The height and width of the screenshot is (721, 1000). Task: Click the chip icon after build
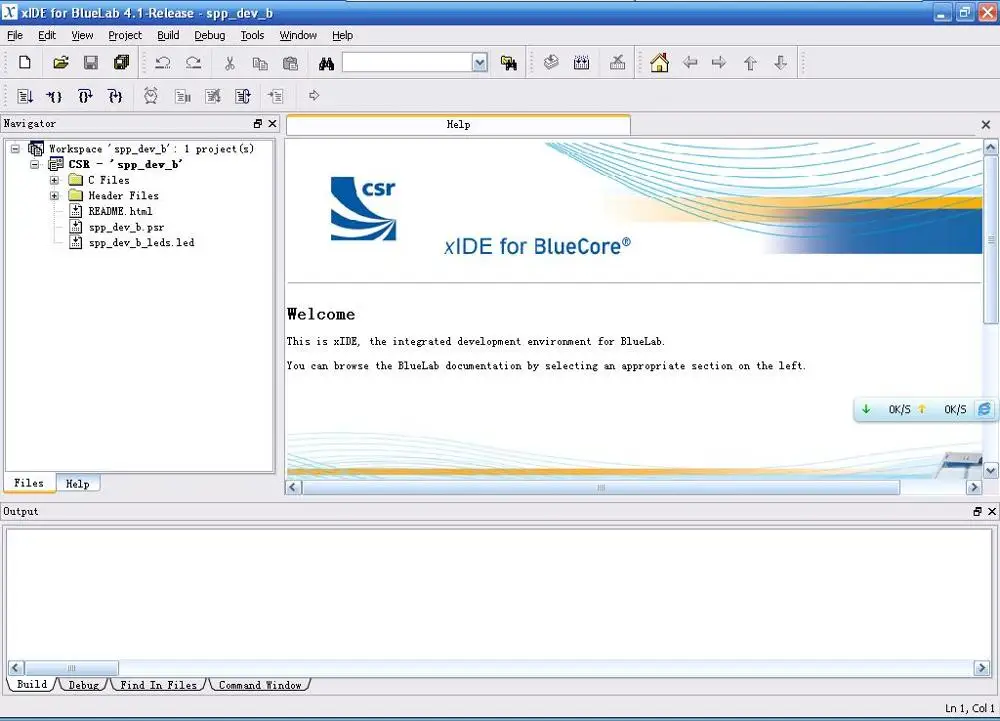click(581, 62)
